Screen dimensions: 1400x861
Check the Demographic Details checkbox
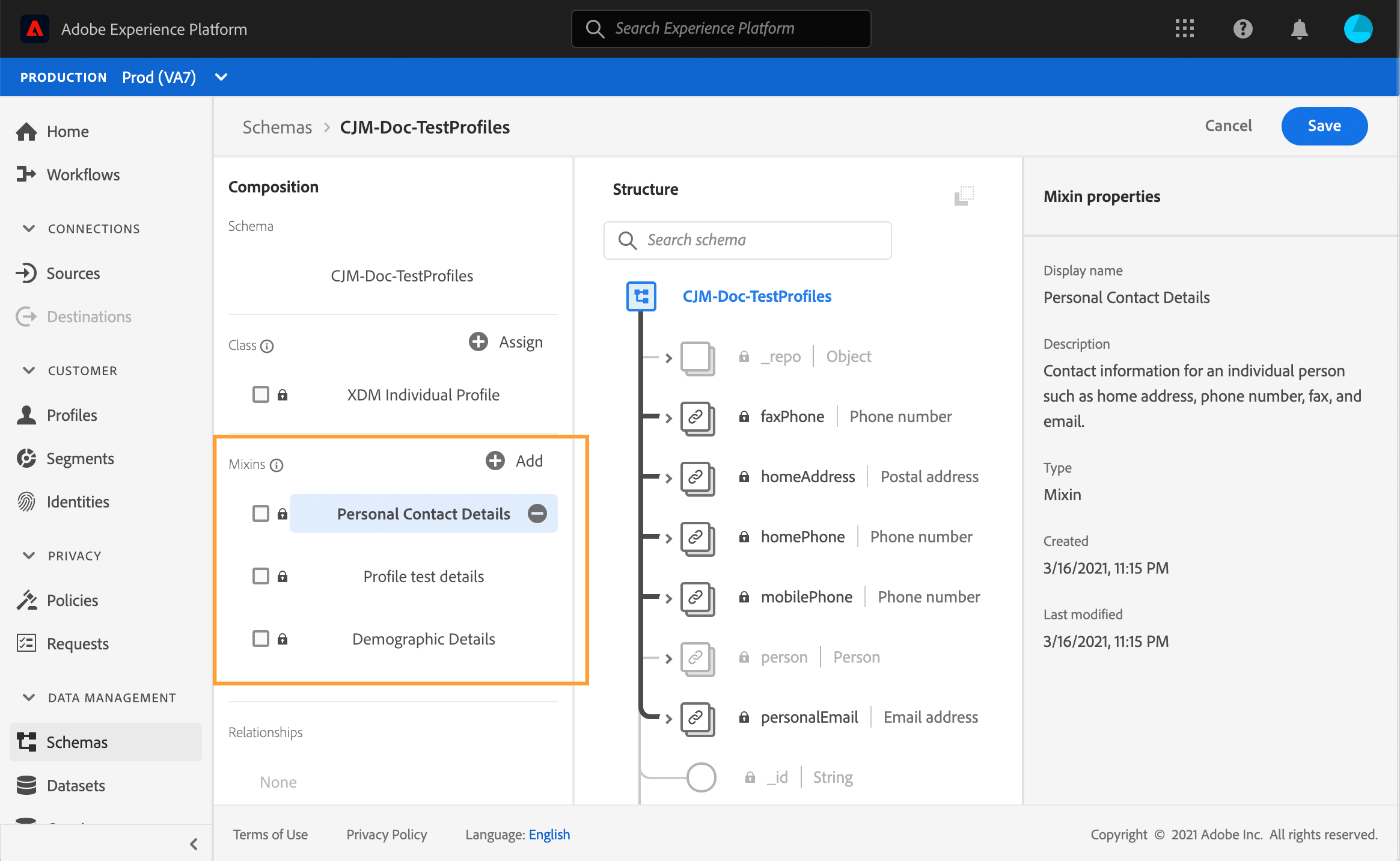pos(261,639)
